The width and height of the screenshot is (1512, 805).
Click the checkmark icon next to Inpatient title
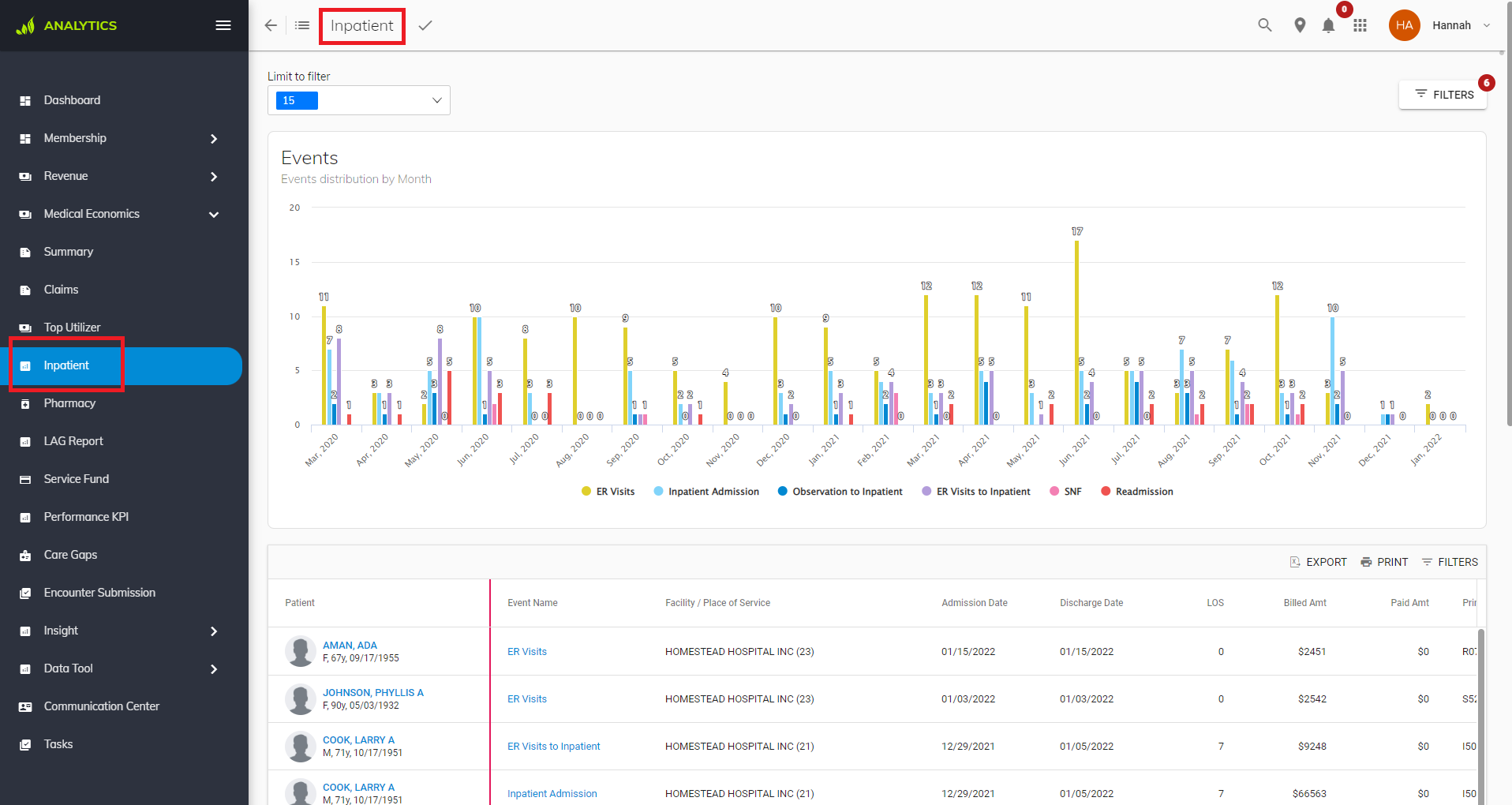tap(425, 25)
